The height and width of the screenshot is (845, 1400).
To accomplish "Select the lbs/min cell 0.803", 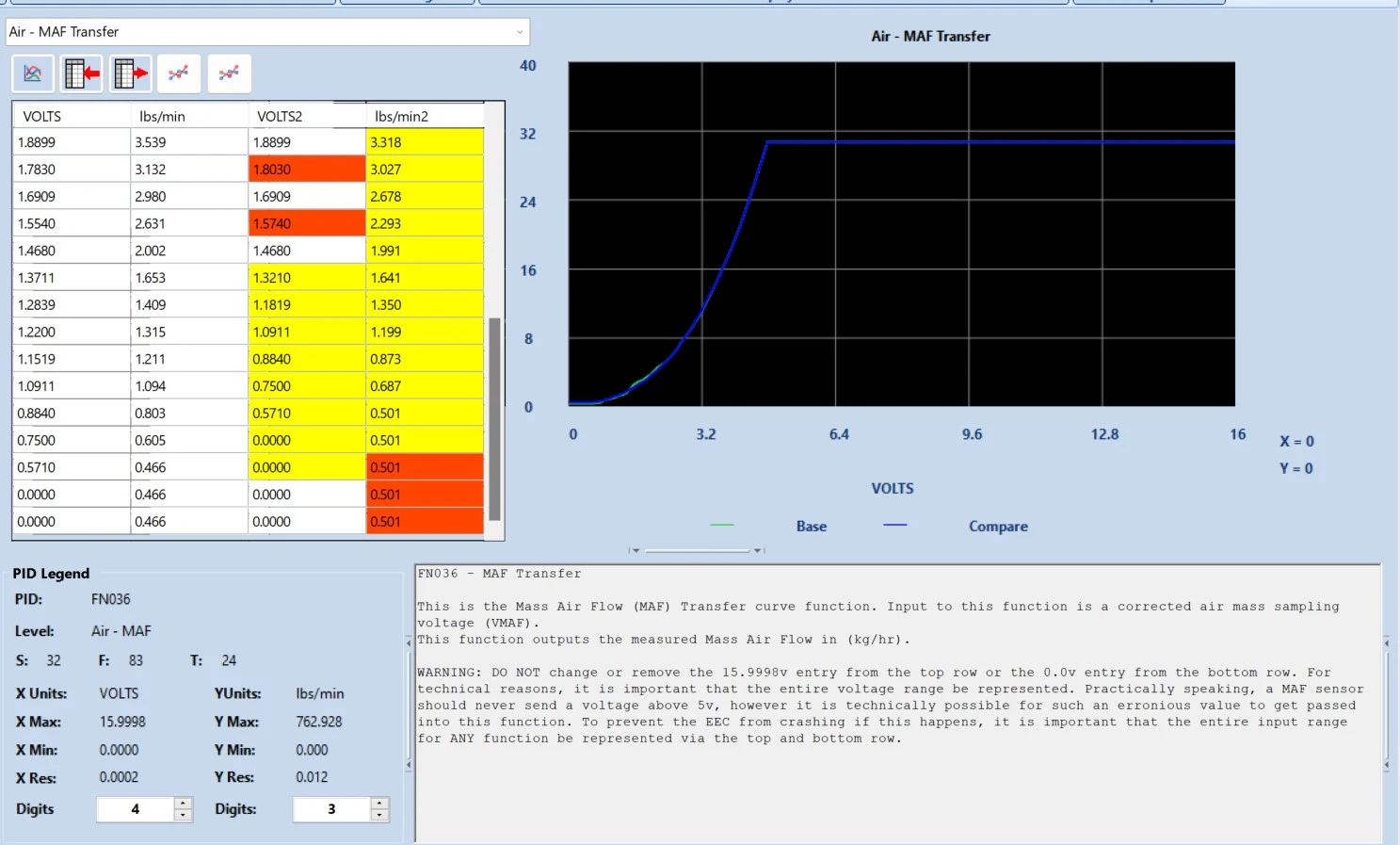I will [189, 414].
